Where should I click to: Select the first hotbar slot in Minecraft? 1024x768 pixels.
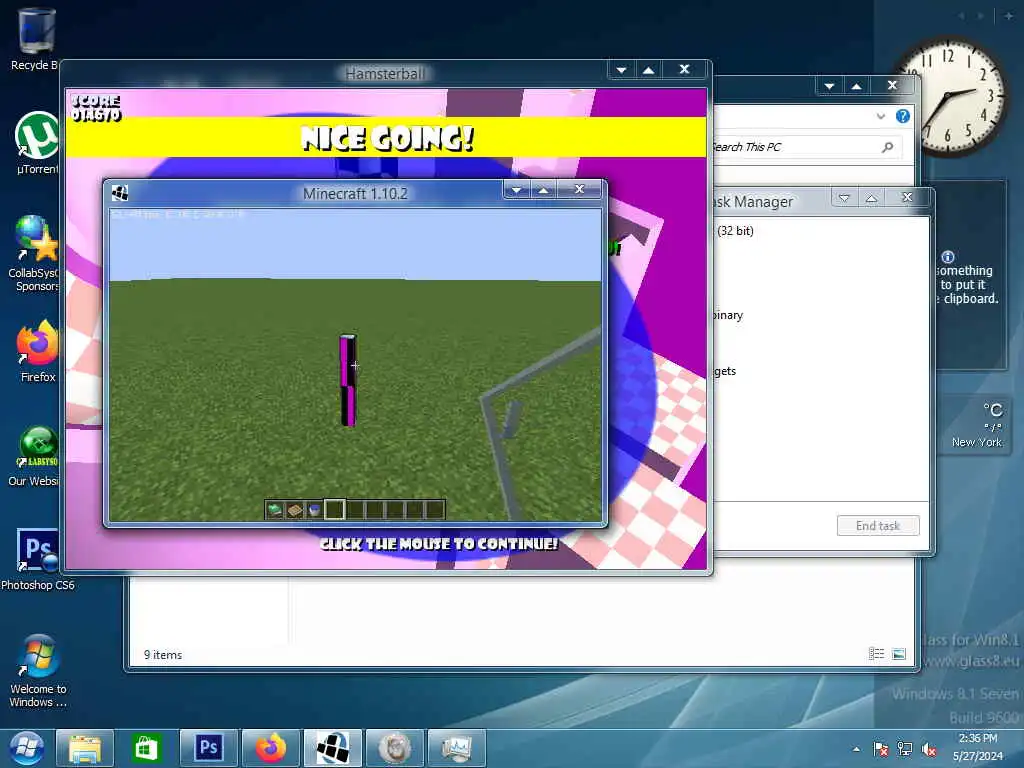click(x=275, y=509)
